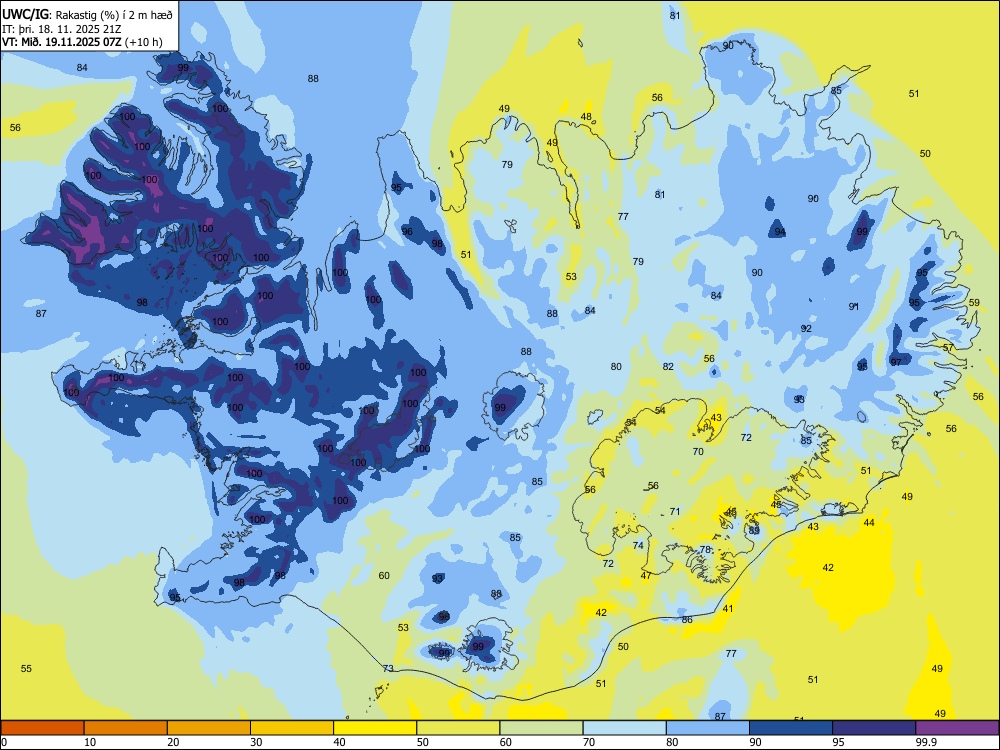Click the humidity value '60' on the map

coord(384,575)
